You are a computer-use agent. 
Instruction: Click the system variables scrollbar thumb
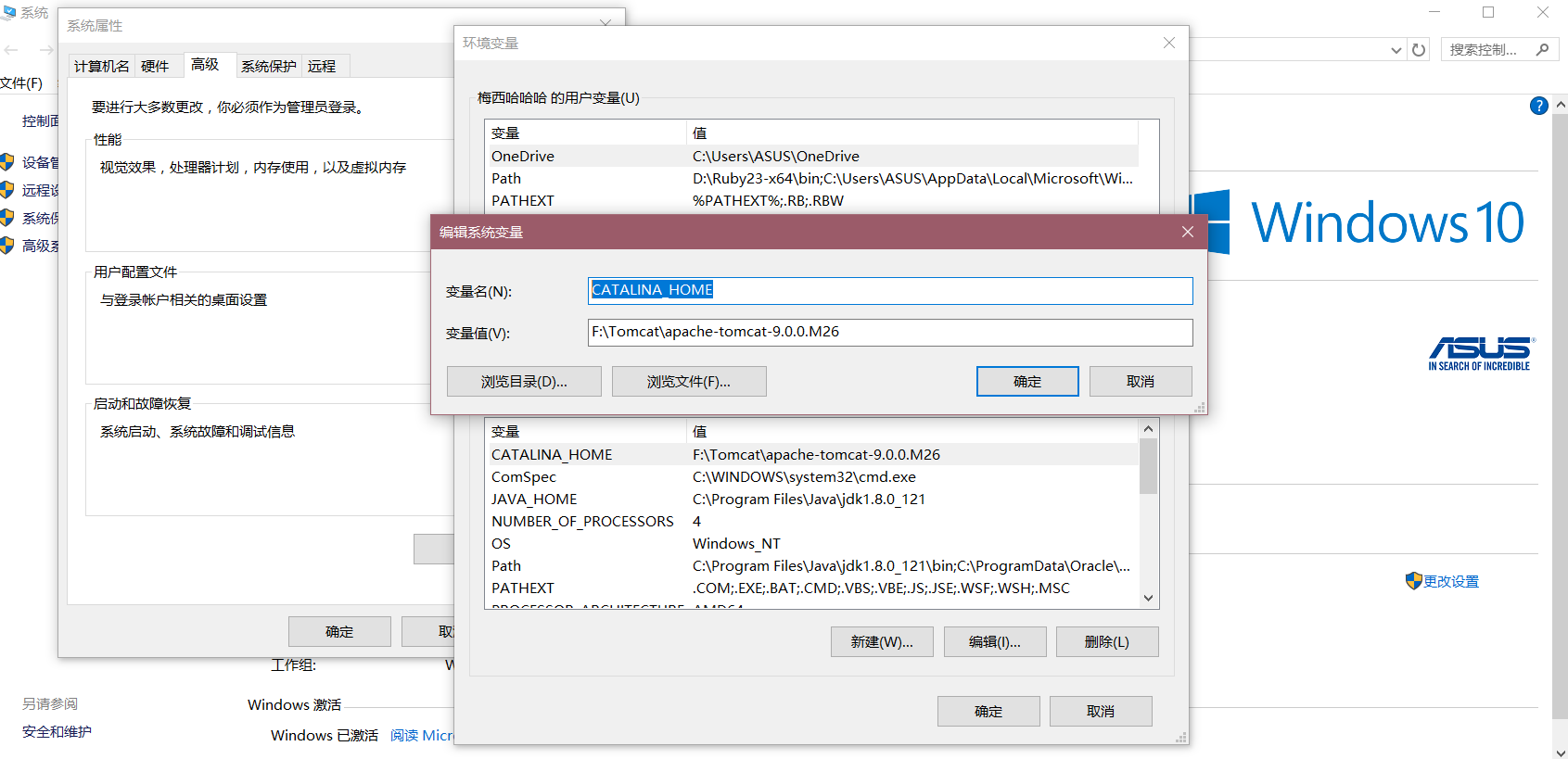click(x=1148, y=466)
